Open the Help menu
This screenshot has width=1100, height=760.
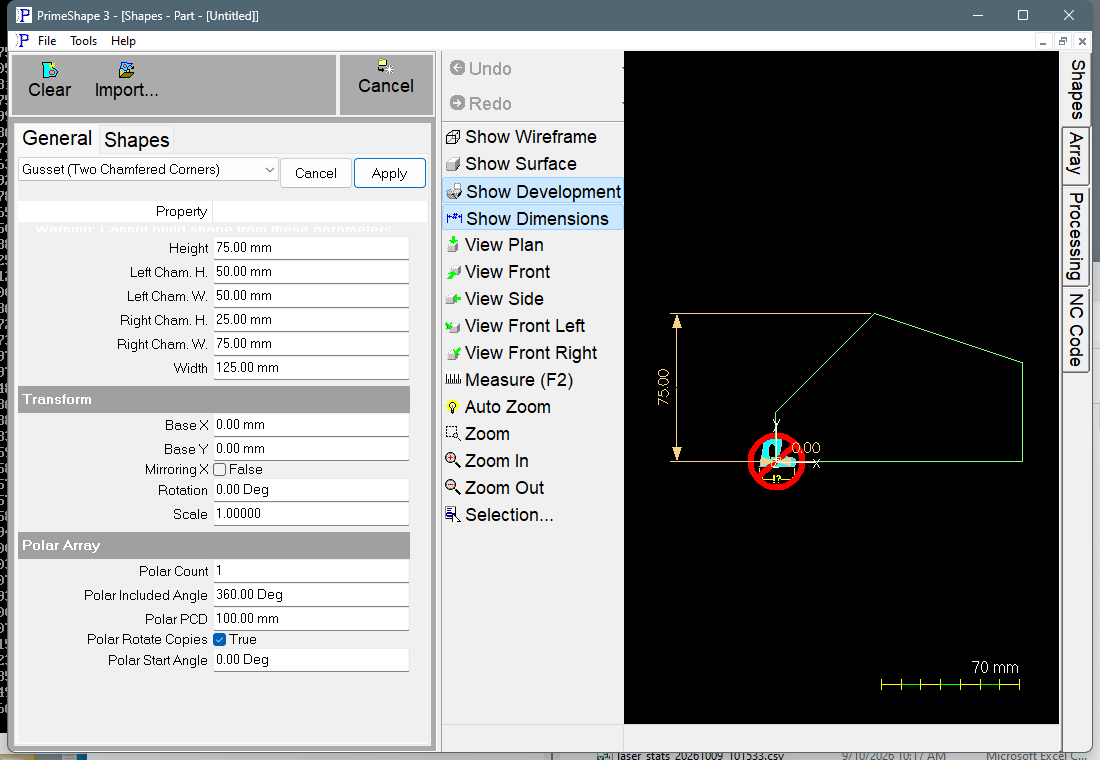click(123, 41)
